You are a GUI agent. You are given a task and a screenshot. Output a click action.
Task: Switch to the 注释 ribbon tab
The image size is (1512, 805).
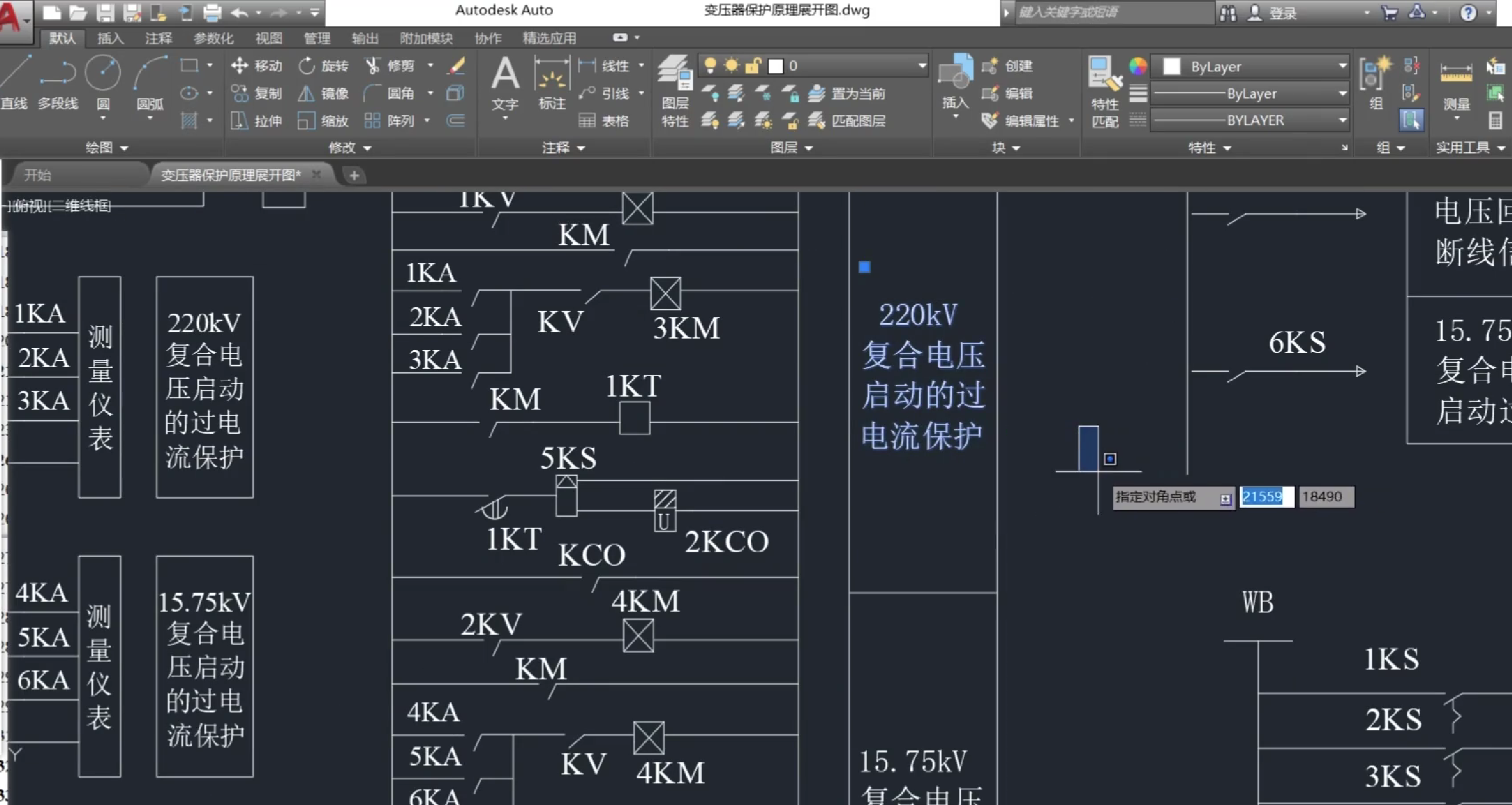pos(159,39)
